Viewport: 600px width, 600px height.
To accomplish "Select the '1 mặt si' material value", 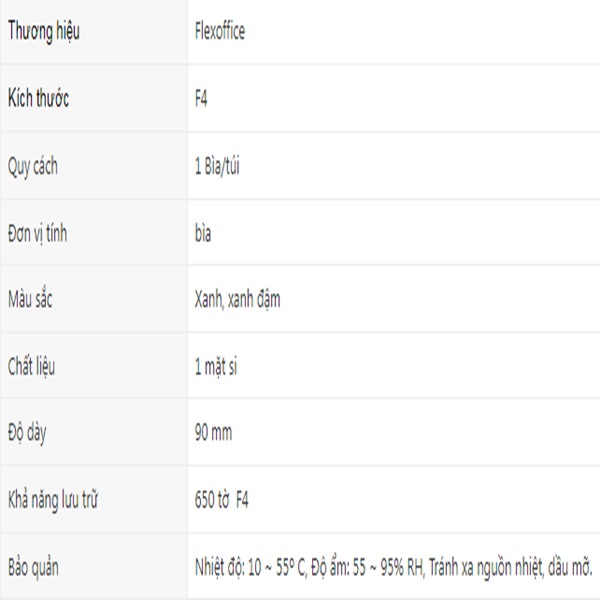I will click(x=217, y=366).
